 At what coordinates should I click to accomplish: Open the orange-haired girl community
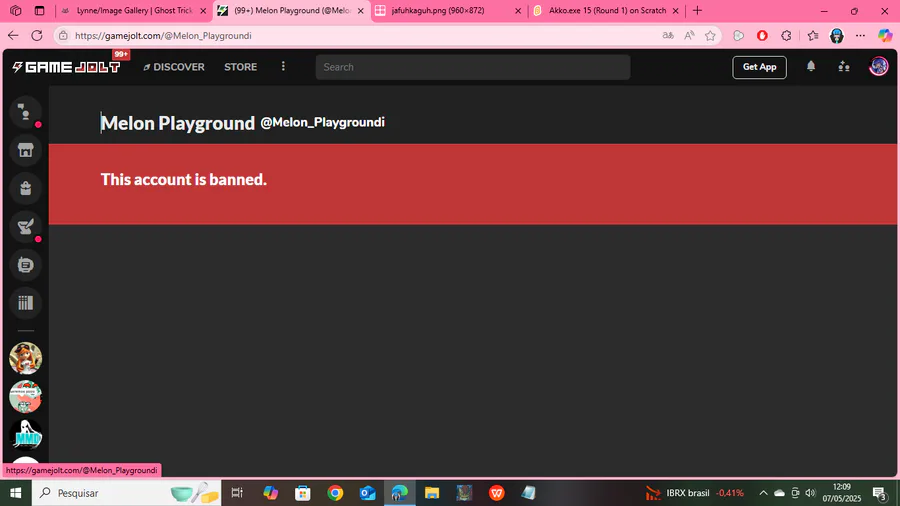coord(25,358)
